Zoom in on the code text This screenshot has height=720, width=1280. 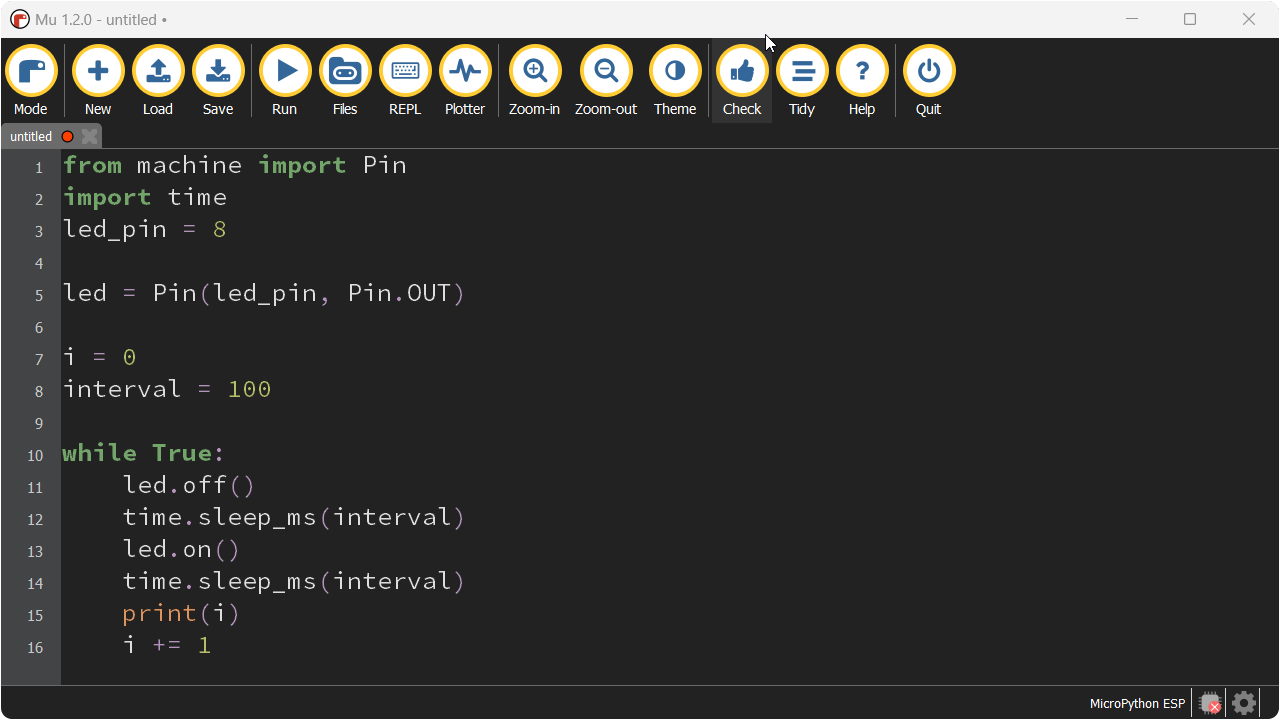[x=534, y=80]
